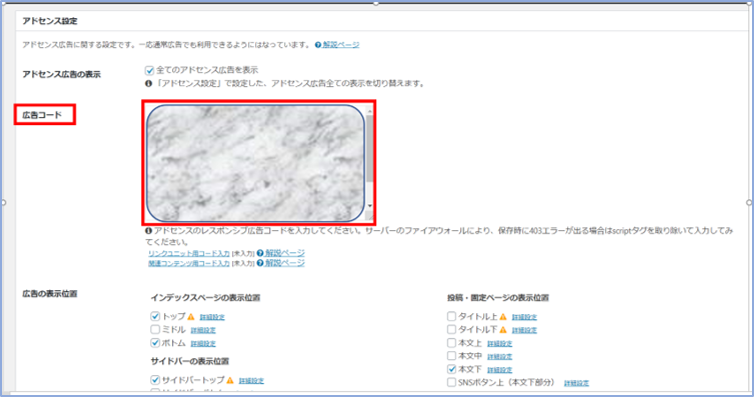
Task: Enable the ミドル checkbox
Action: (155, 329)
